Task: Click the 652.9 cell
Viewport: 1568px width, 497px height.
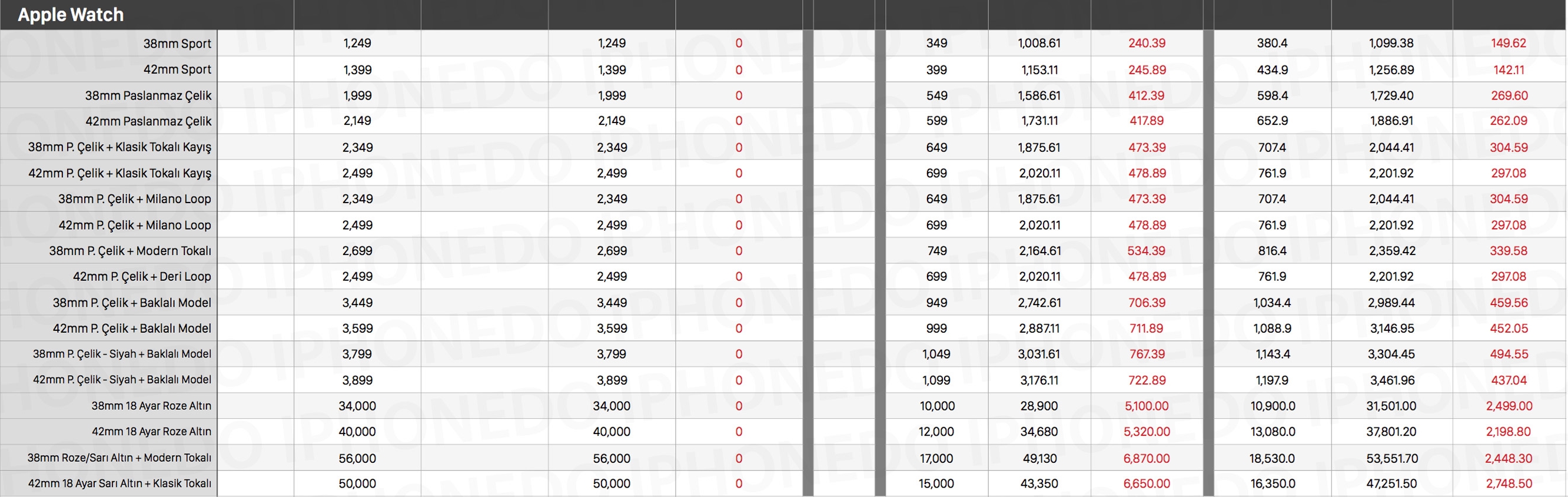Action: [1272, 121]
